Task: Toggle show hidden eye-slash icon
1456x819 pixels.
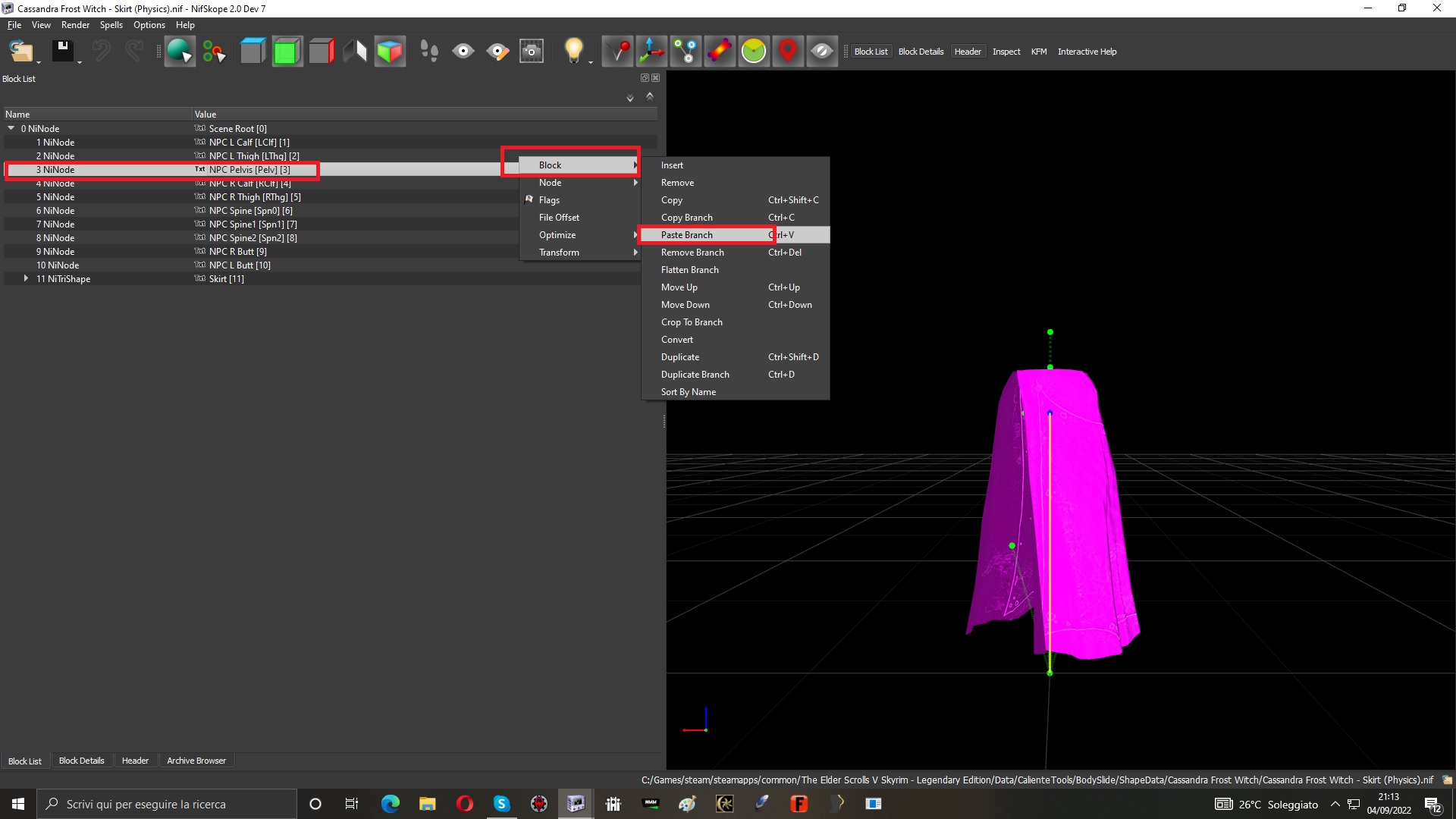Action: [822, 52]
